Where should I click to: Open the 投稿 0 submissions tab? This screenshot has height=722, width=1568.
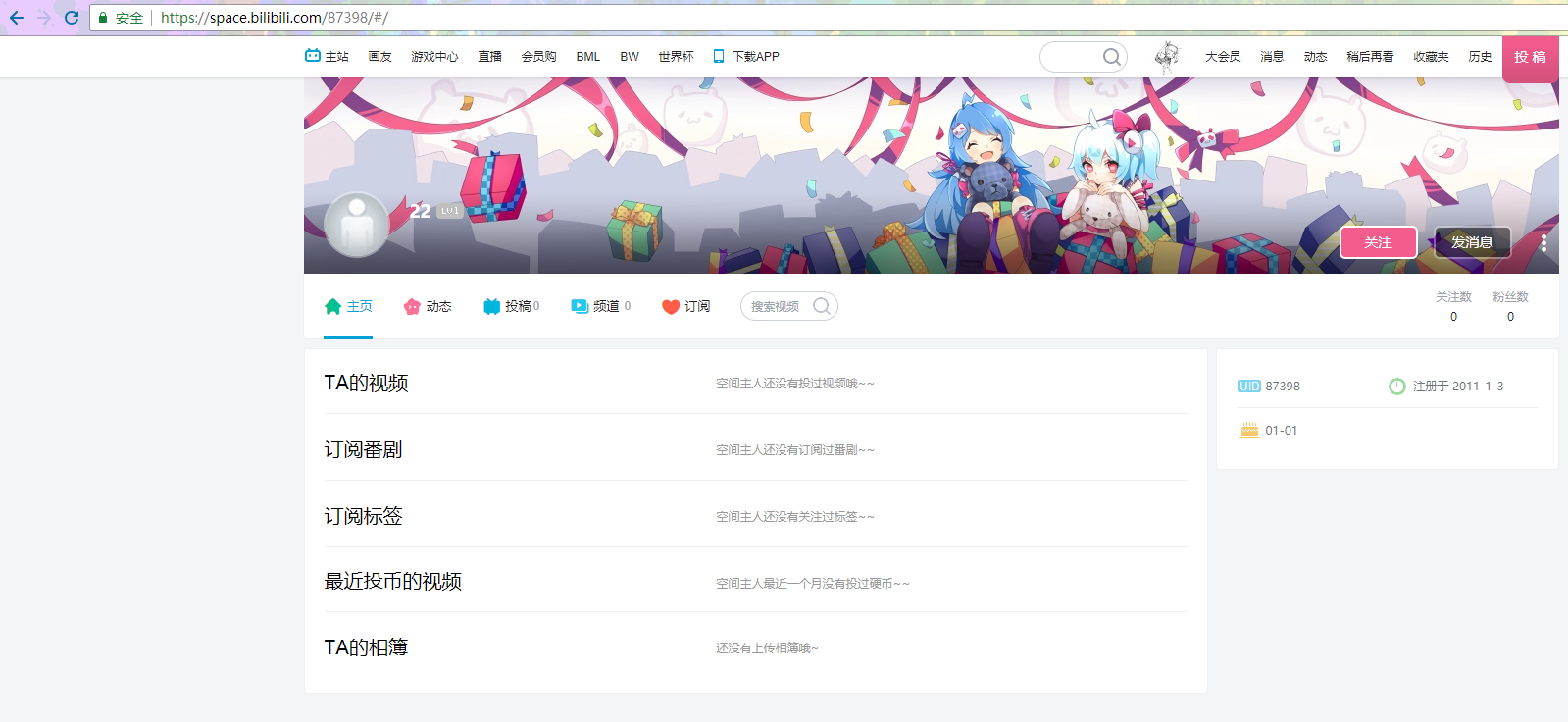pyautogui.click(x=511, y=306)
